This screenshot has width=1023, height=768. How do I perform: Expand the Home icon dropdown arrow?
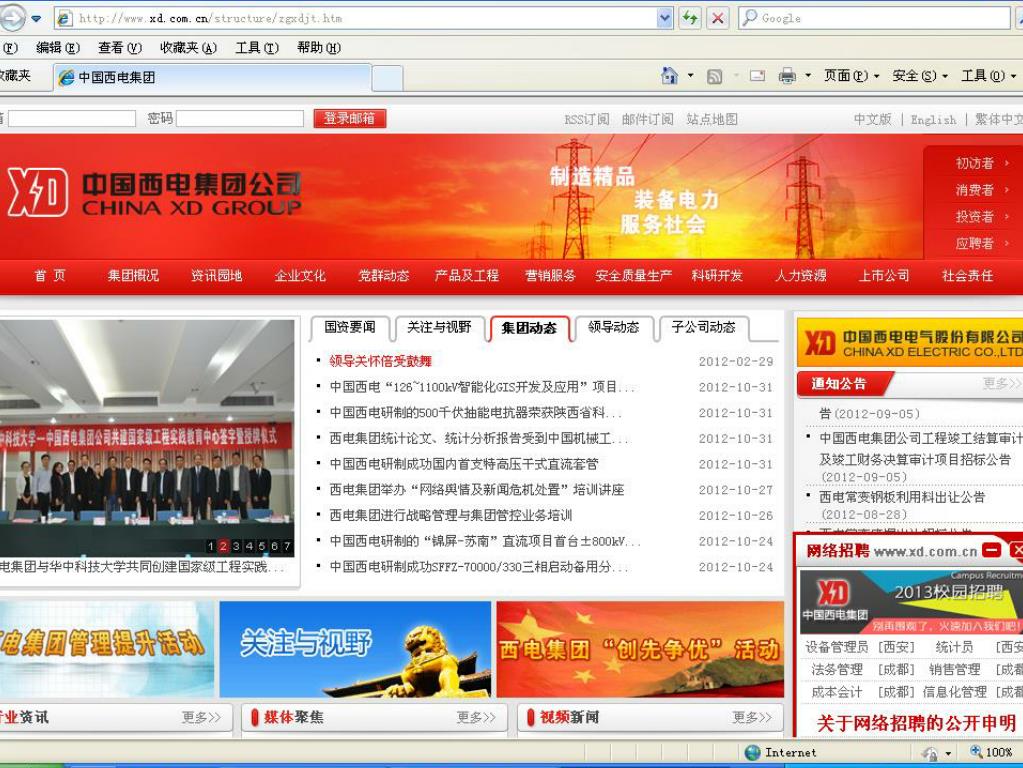coord(690,76)
